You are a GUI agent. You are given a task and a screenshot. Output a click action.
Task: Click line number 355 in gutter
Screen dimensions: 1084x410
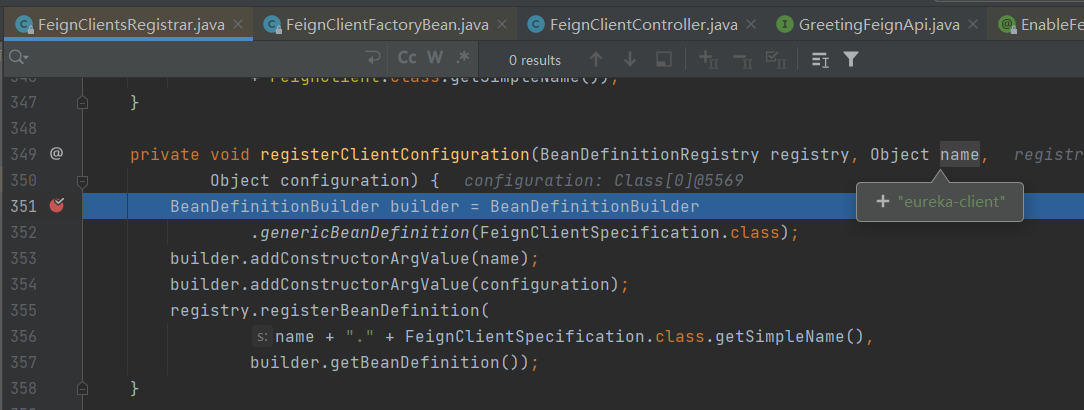24,310
